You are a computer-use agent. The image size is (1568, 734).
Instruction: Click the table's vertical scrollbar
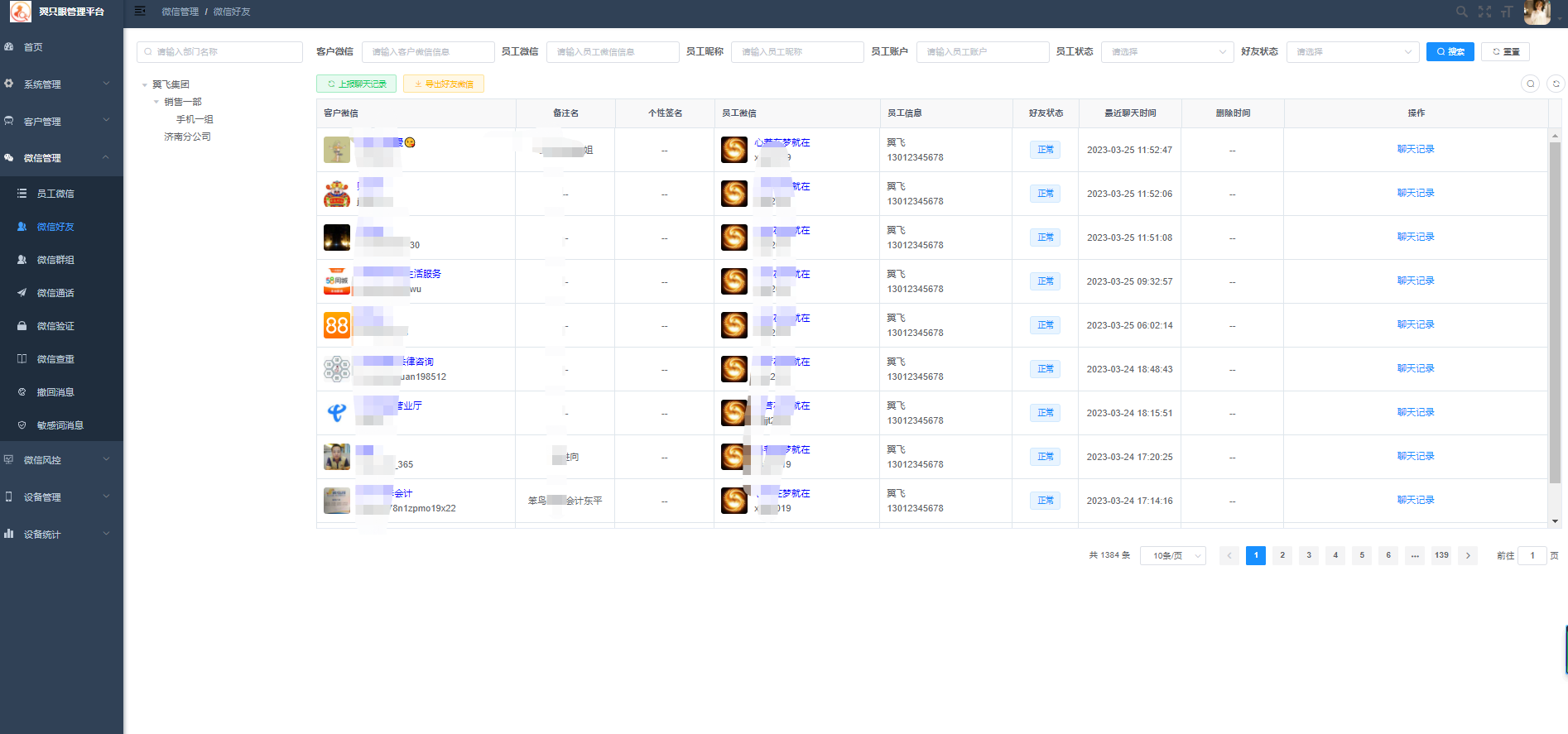[1555, 314]
